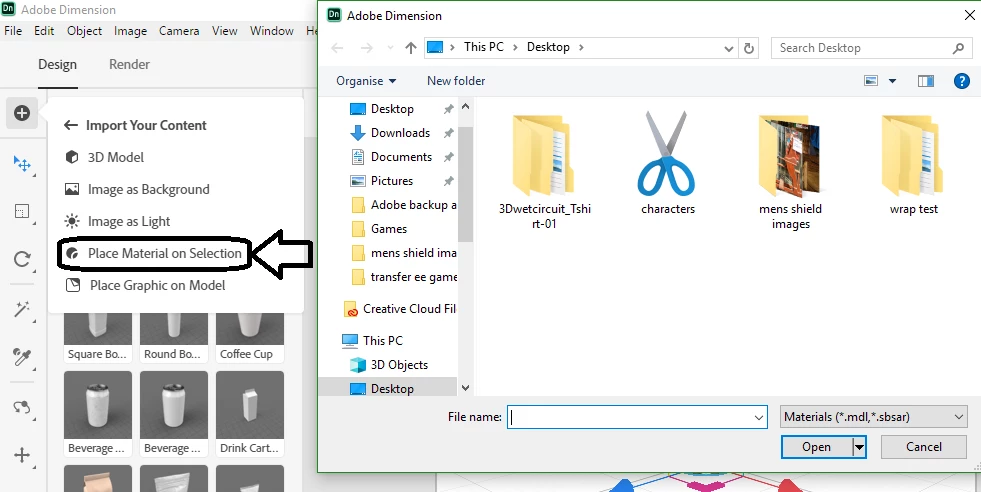Image resolution: width=981 pixels, height=492 pixels.
Task: Click the Add and Import Content plus icon
Action: click(x=22, y=113)
